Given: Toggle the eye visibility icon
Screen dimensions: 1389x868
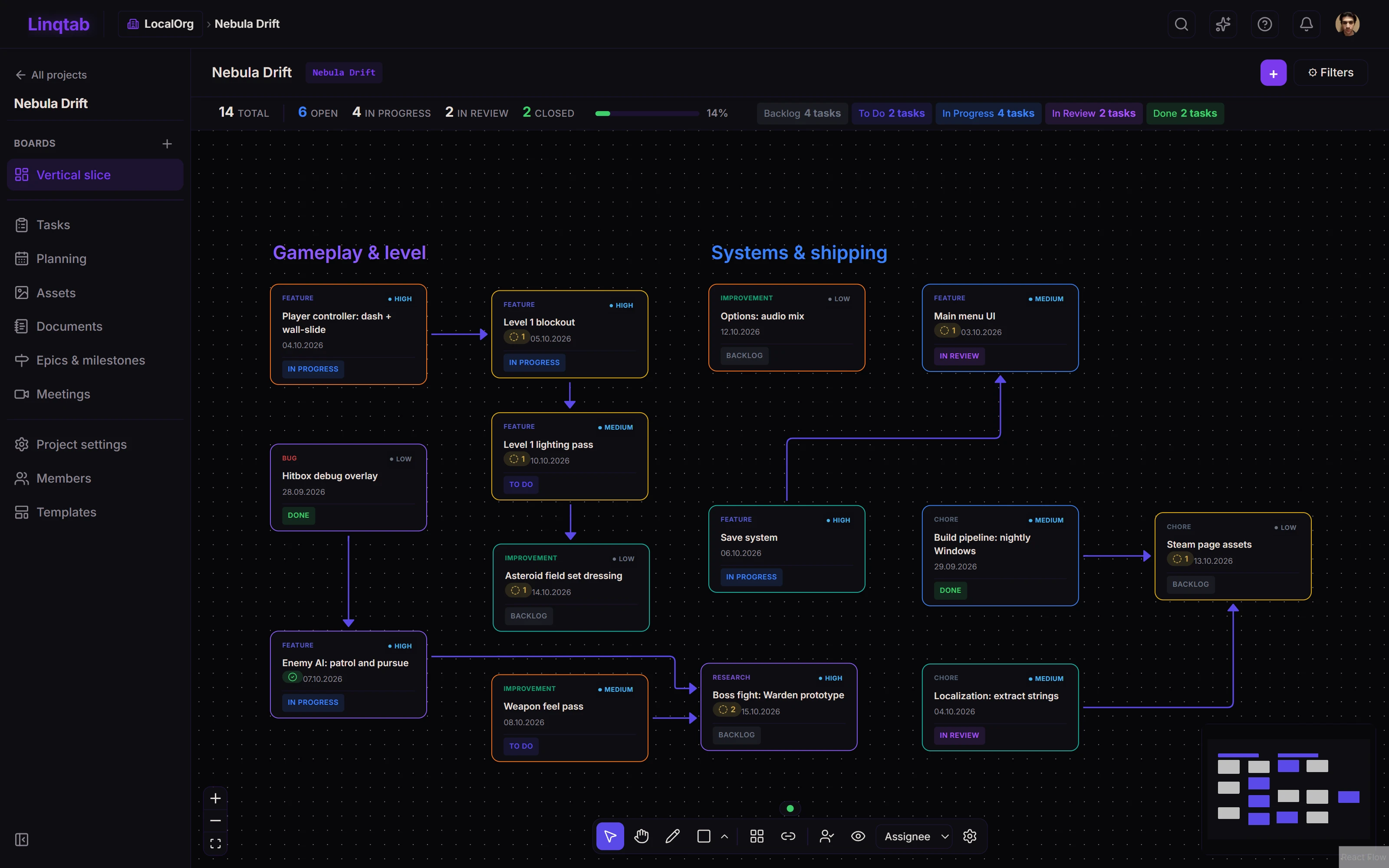Looking at the screenshot, I should coord(858,836).
